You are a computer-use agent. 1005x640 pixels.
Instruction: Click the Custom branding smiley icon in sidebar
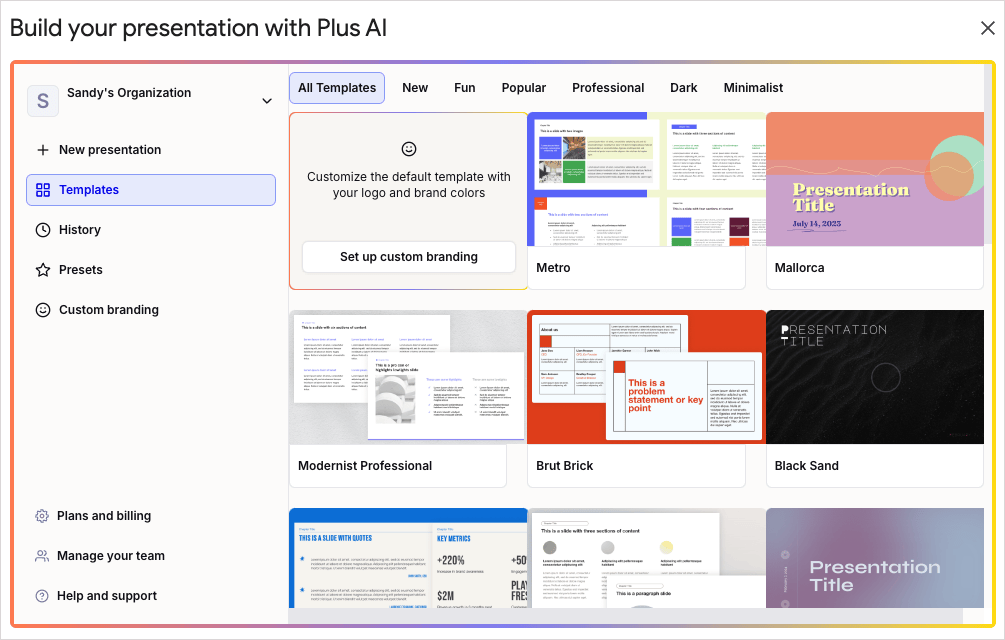pyautogui.click(x=43, y=310)
